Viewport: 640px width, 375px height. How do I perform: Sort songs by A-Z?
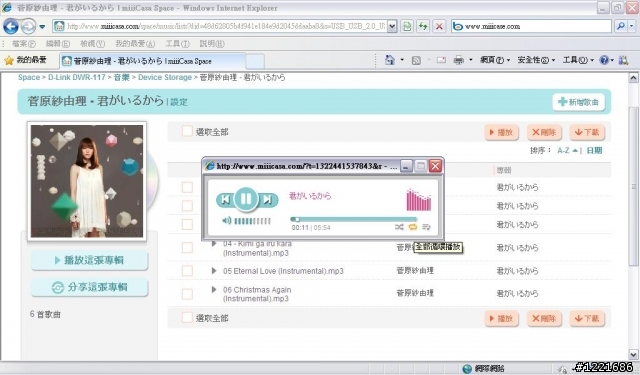[x=567, y=151]
